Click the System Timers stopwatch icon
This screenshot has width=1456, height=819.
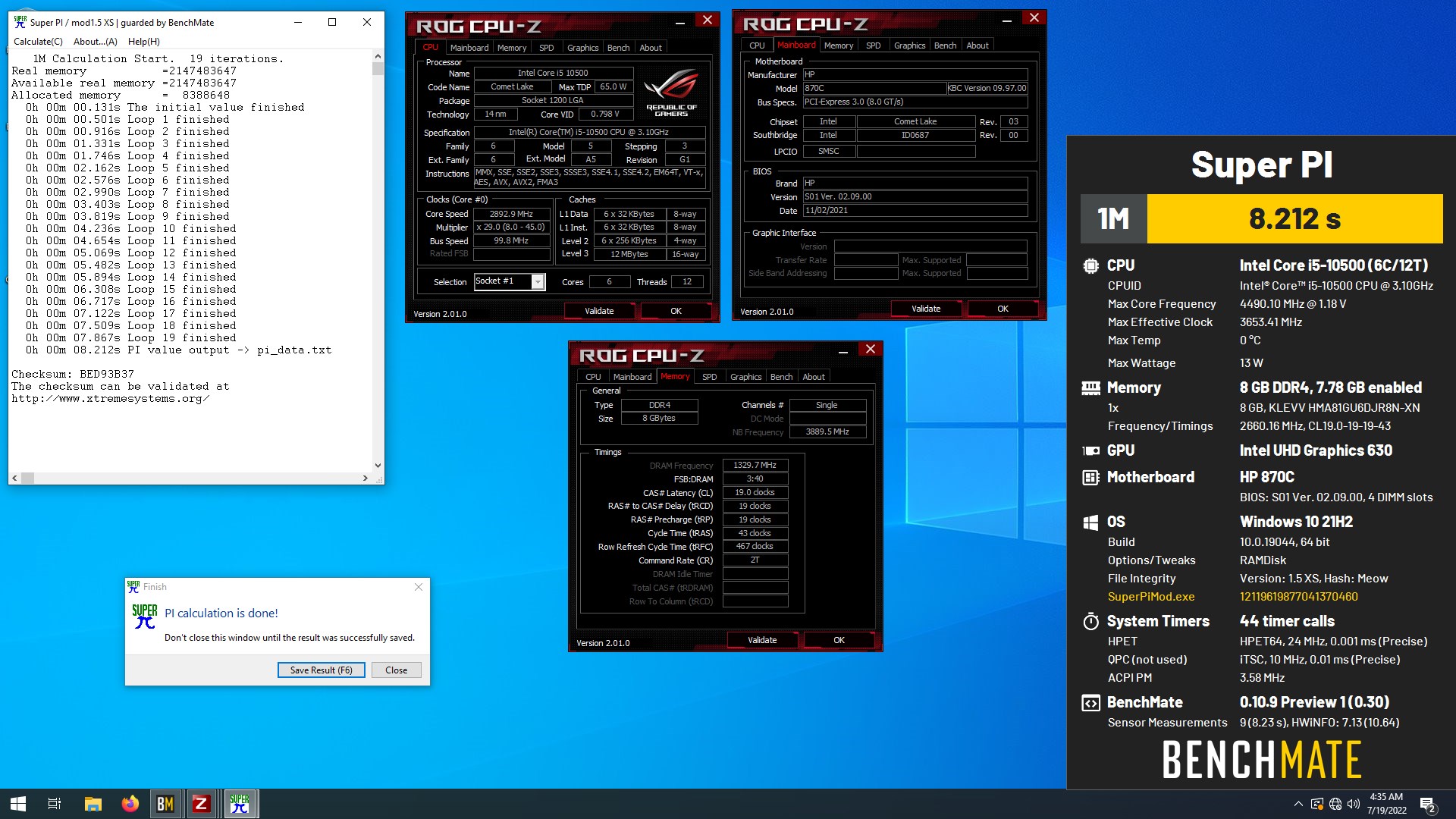[x=1090, y=622]
